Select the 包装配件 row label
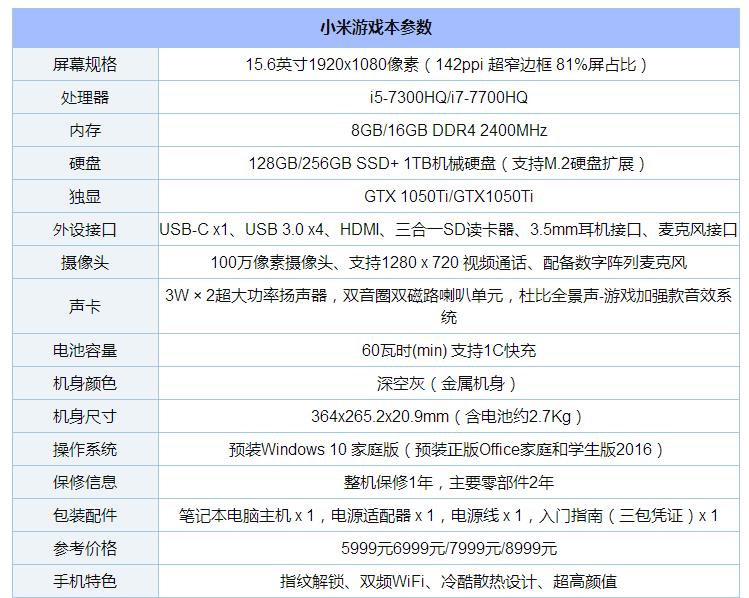This screenshot has height=598, width=749. tap(85, 515)
